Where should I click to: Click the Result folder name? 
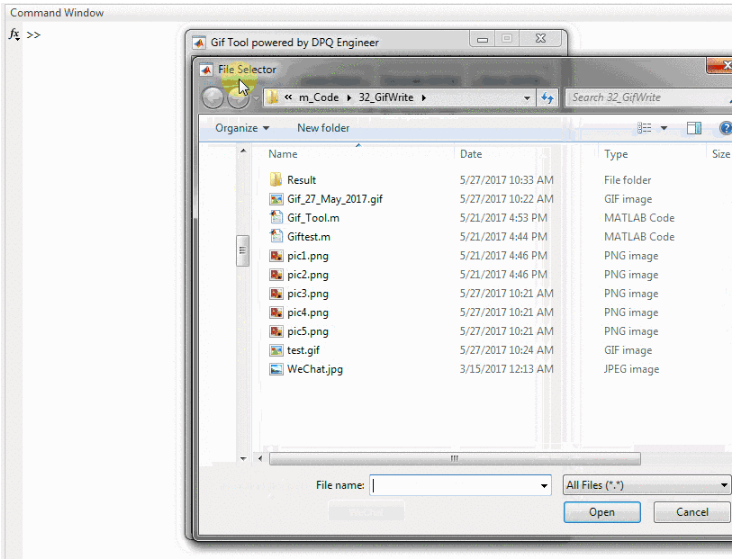[x=302, y=180]
